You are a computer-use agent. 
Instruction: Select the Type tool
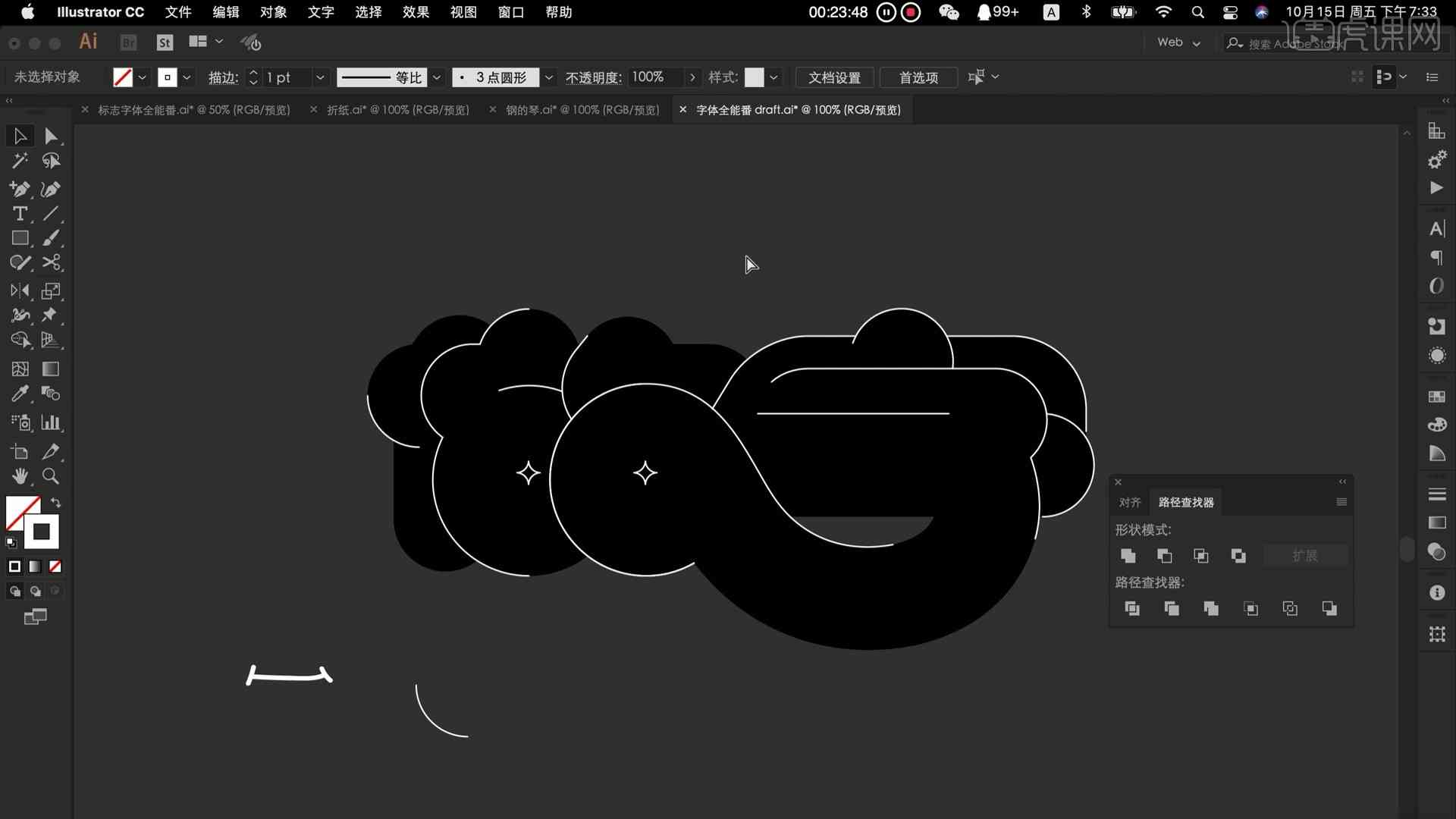point(21,213)
